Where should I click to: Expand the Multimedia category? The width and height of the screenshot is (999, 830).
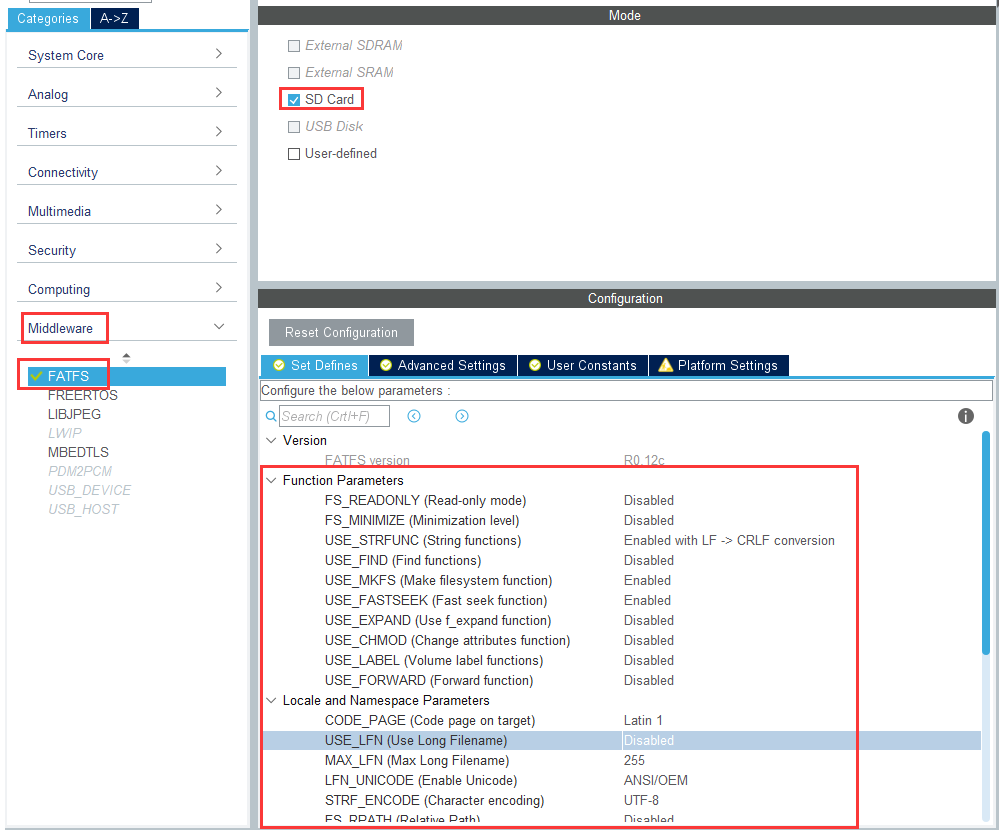click(x=127, y=211)
